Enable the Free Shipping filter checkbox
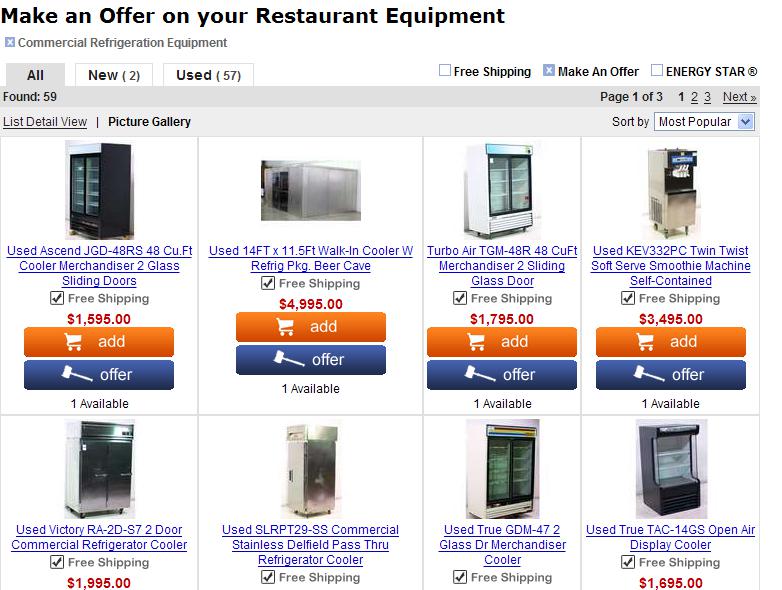This screenshot has height=590, width=782. click(444, 71)
